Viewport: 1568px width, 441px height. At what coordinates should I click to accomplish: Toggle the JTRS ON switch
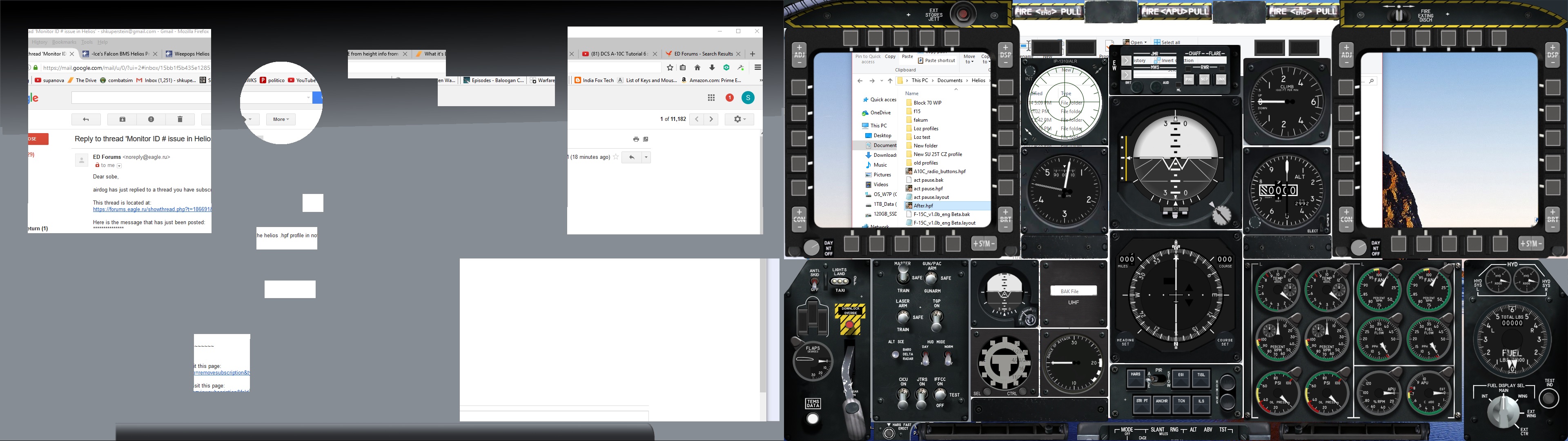922,399
